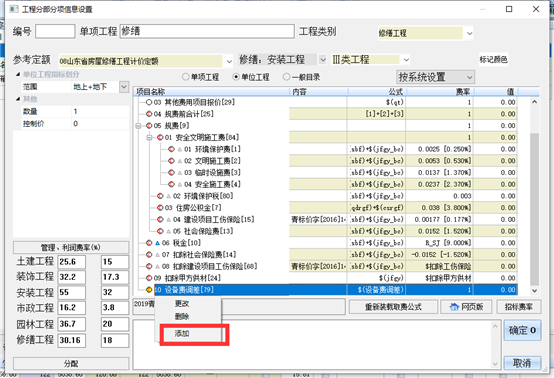Click the 土建工程 rate field showing 25.6
Screen dimensions: 554x378
click(71, 262)
